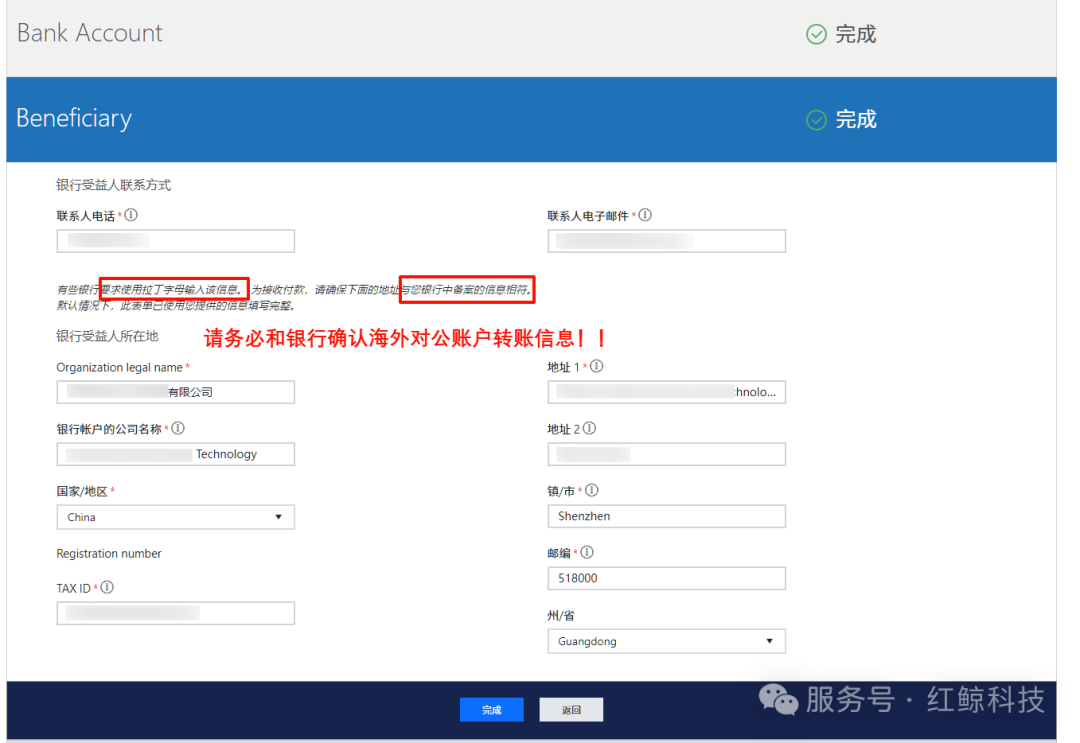Click 完成 status text beside Bank Account
1080x743 pixels.
(x=855, y=34)
